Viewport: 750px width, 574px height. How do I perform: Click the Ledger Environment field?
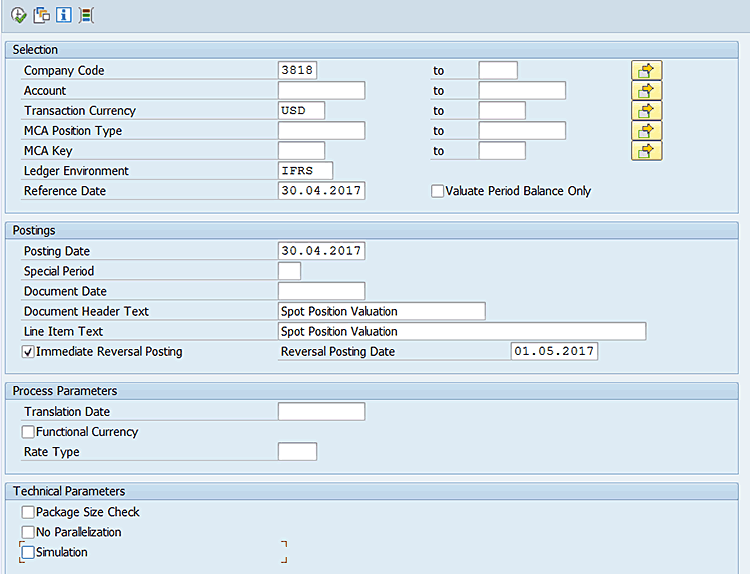click(x=305, y=171)
